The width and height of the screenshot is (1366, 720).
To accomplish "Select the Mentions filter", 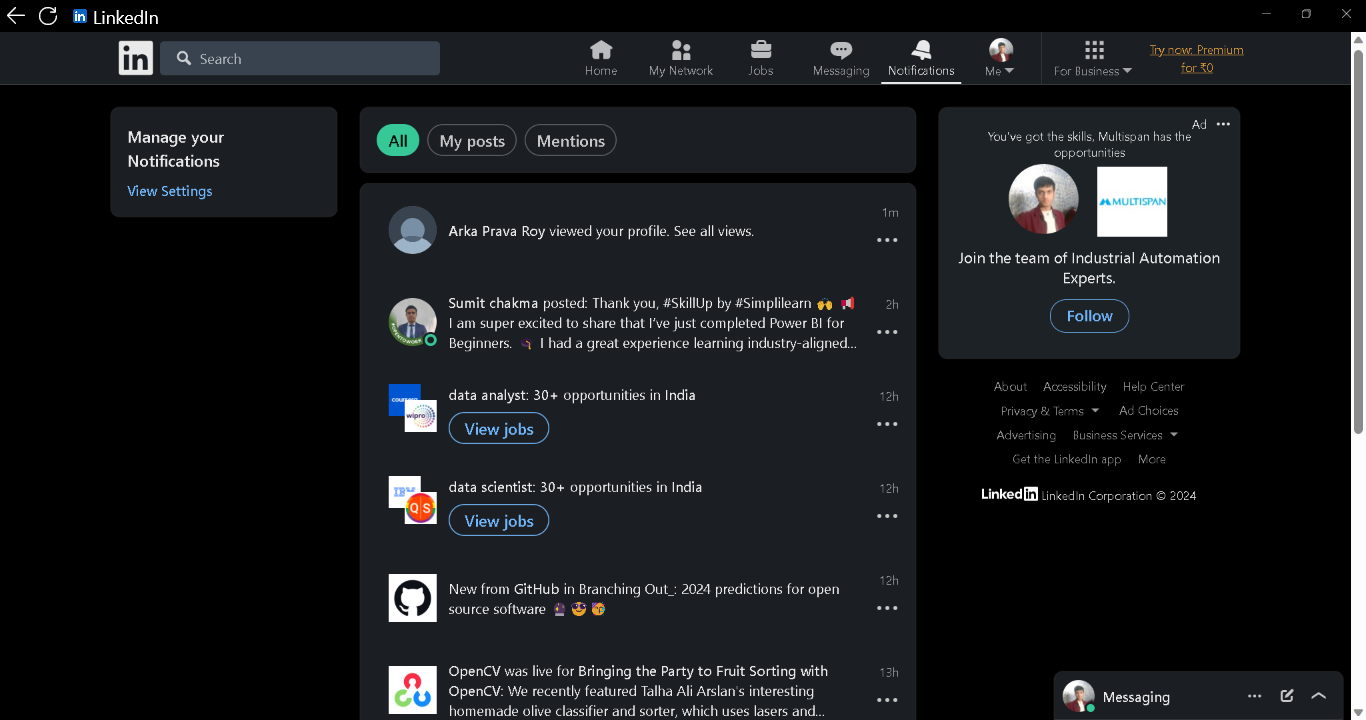I will (571, 141).
